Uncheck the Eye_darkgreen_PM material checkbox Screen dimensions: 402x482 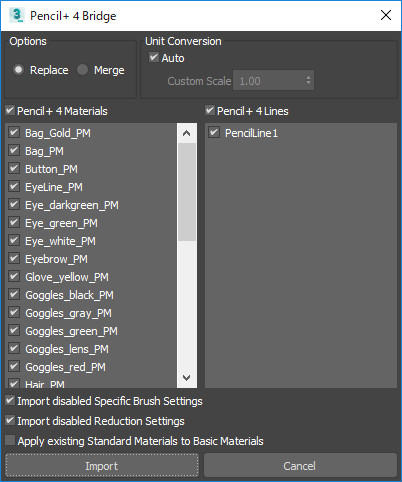pyautogui.click(x=14, y=205)
